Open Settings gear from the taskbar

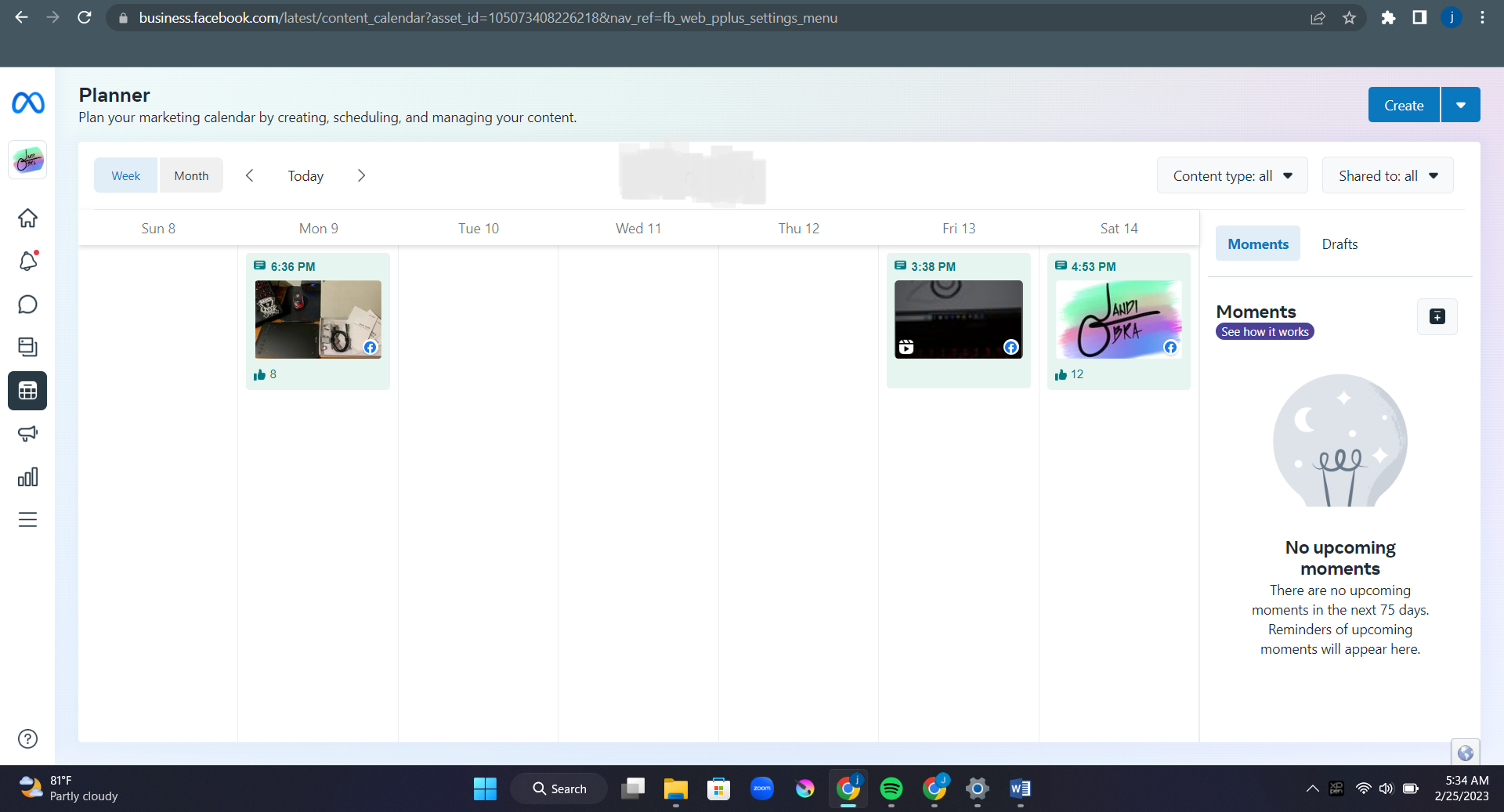[978, 789]
